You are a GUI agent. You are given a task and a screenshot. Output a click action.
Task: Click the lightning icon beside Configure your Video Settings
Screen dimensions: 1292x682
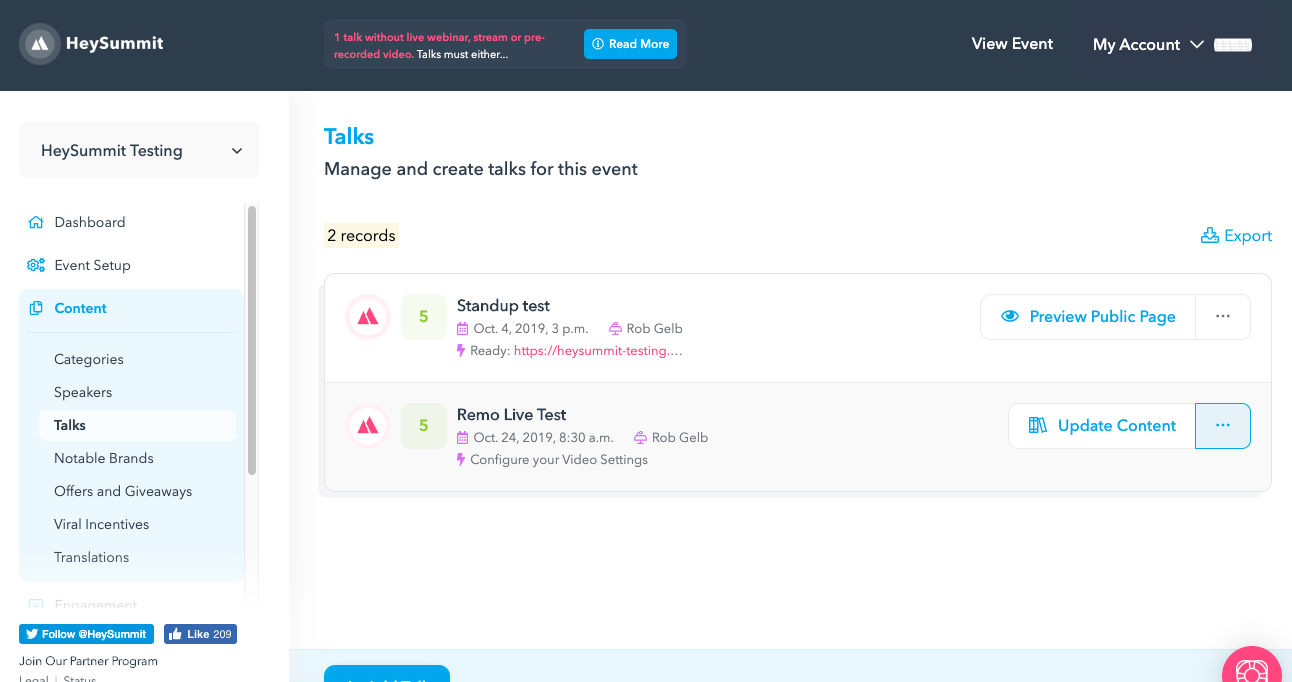pos(461,460)
